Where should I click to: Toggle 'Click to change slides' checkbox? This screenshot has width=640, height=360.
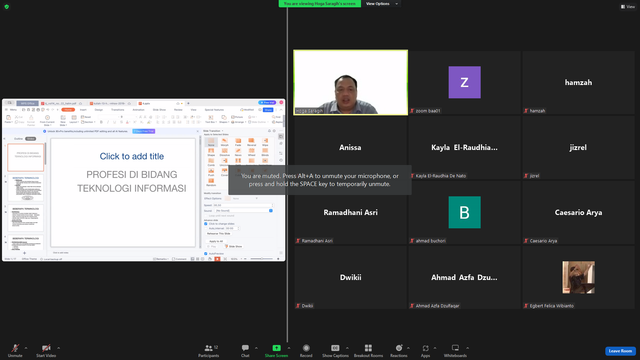click(x=206, y=224)
